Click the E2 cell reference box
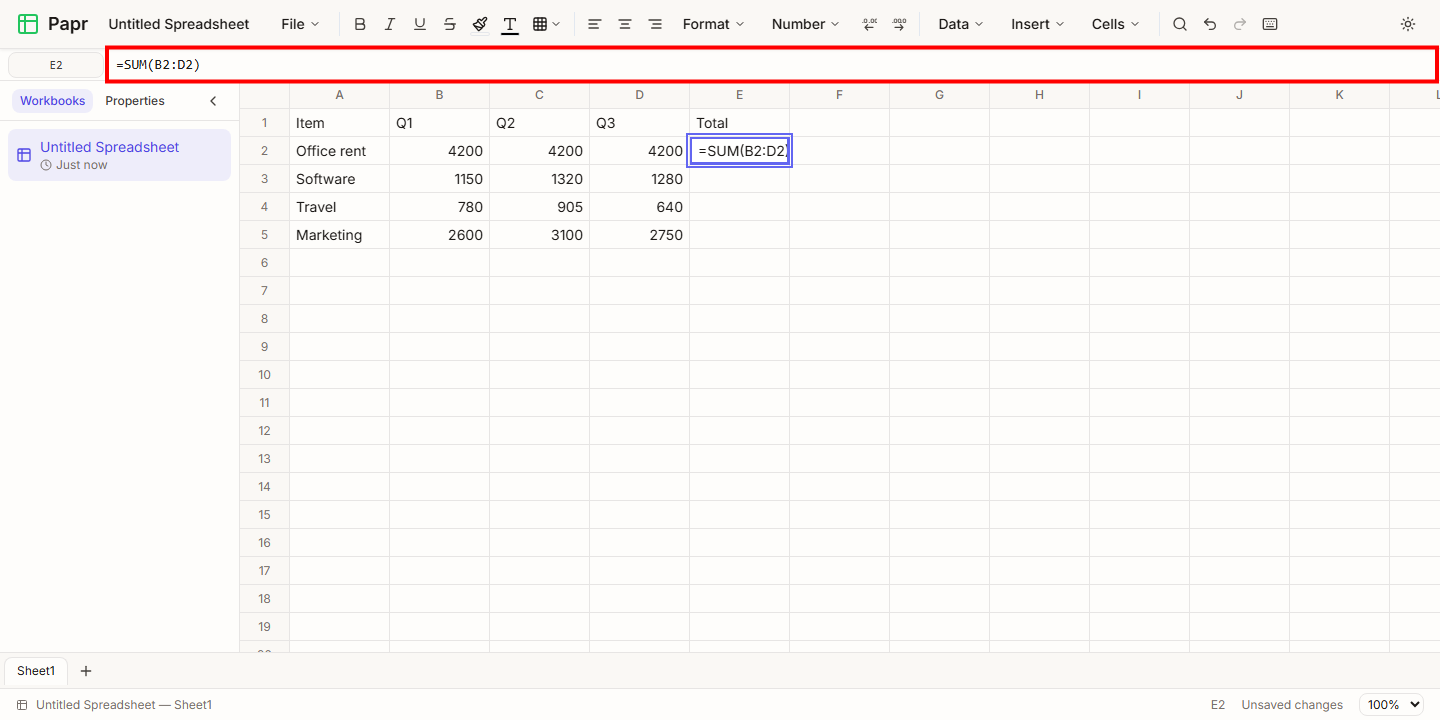The height and width of the screenshot is (720, 1440). click(56, 65)
